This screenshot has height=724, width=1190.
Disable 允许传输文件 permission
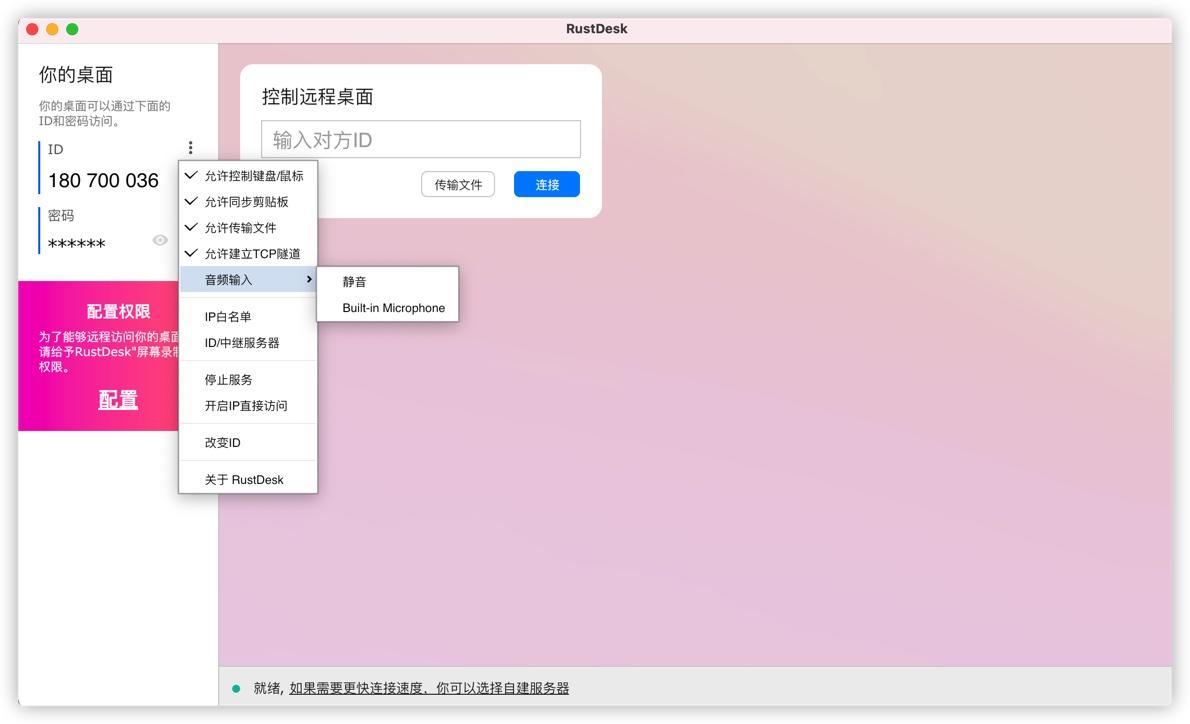point(243,227)
